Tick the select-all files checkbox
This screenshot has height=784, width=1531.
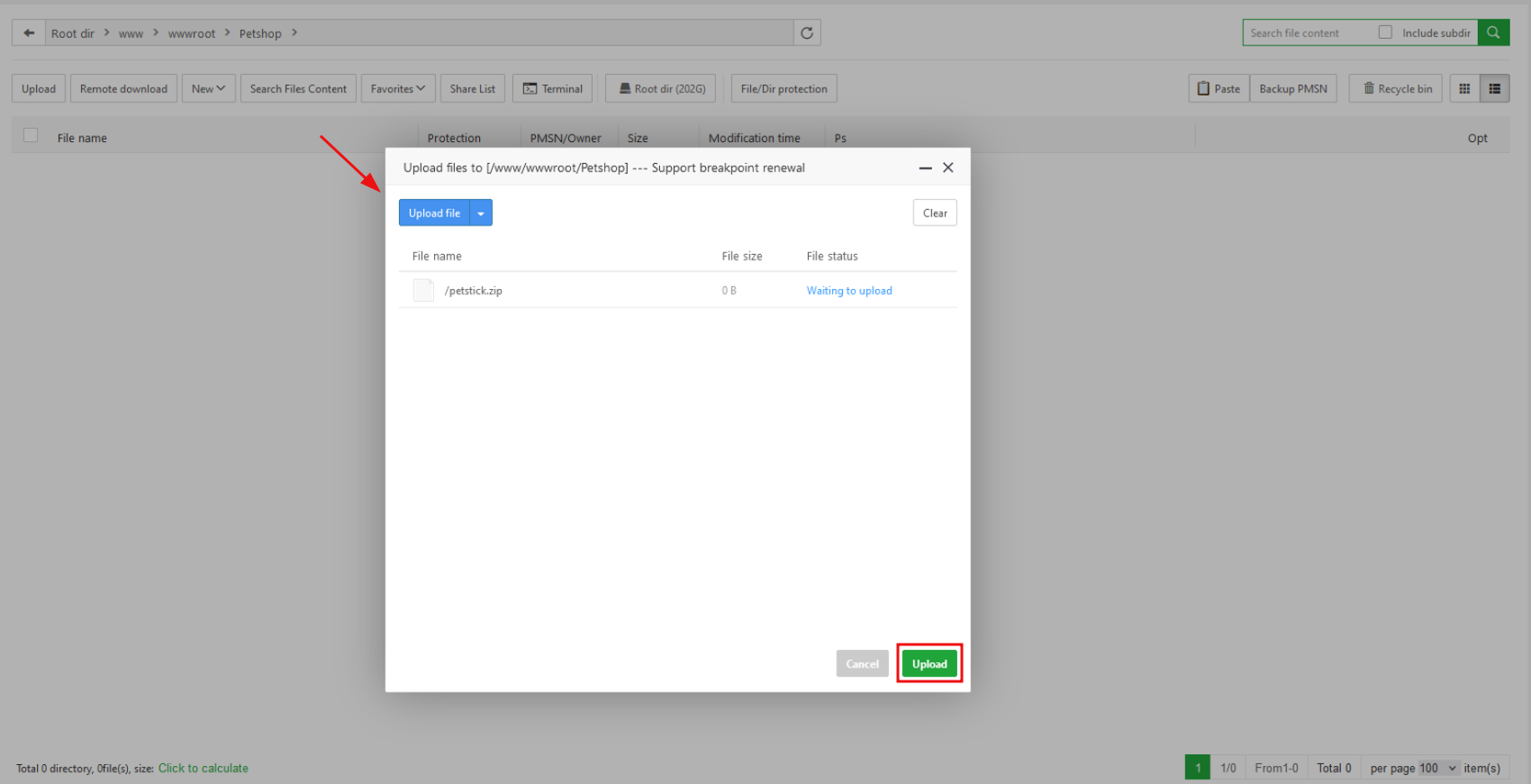[x=31, y=136]
